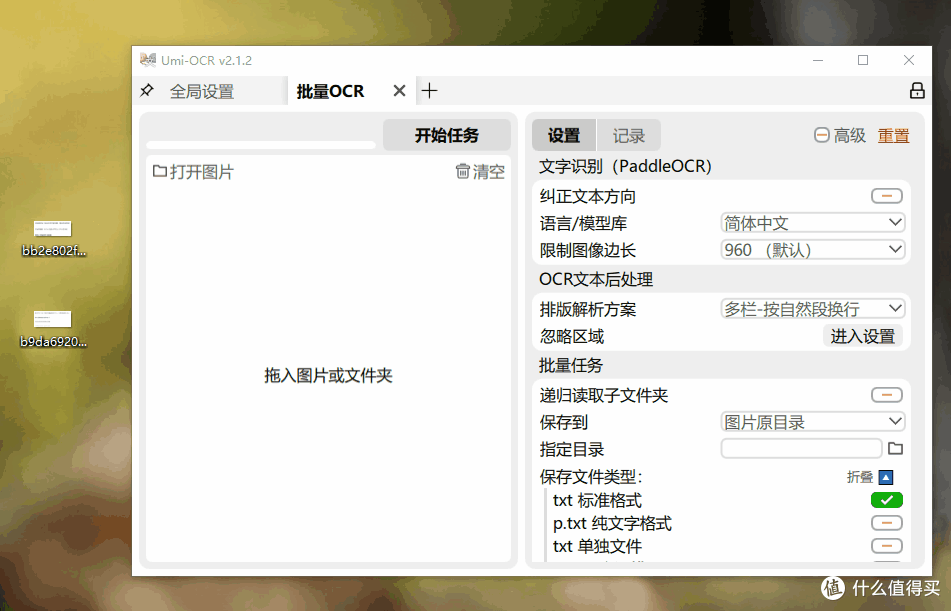
Task: Minimize the Umi-OCR window
Action: tap(818, 60)
